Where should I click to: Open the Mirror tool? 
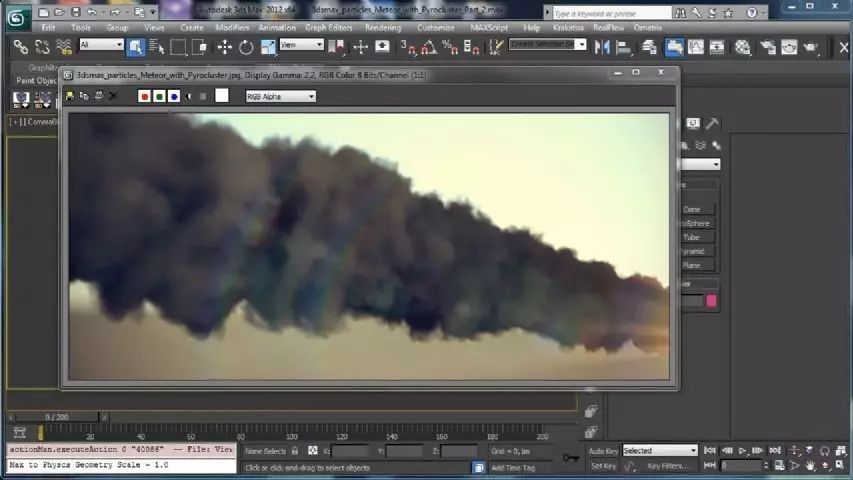tap(602, 47)
